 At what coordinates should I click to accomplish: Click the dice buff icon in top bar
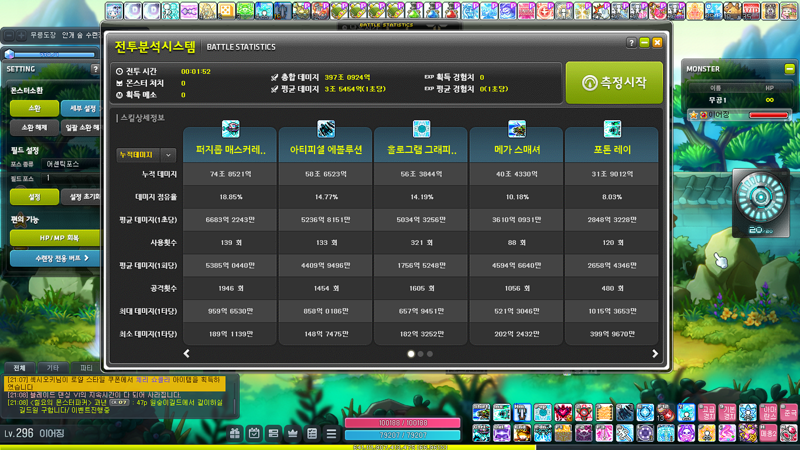(x=227, y=10)
